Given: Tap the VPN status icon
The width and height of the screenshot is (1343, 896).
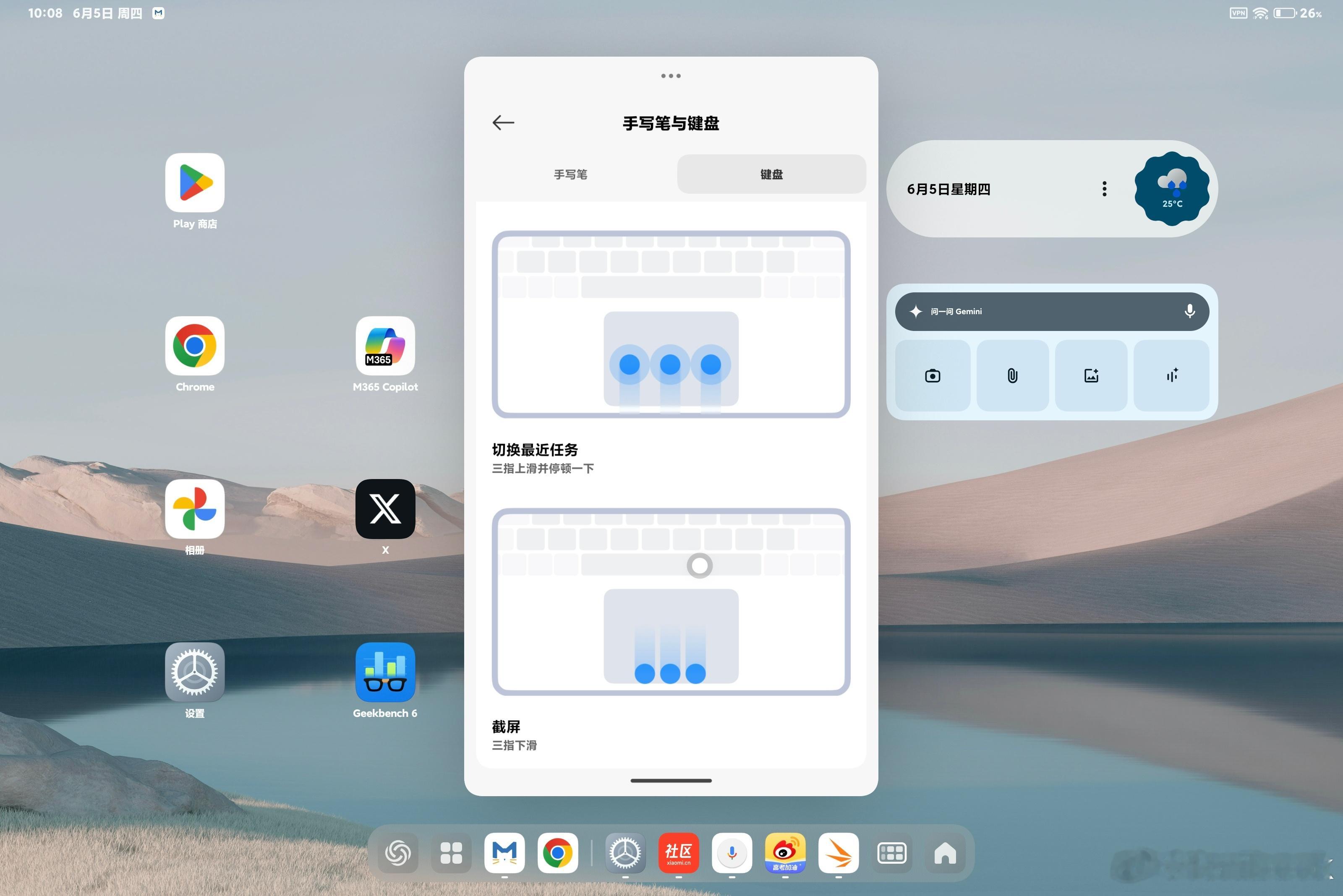Looking at the screenshot, I should pyautogui.click(x=1238, y=13).
